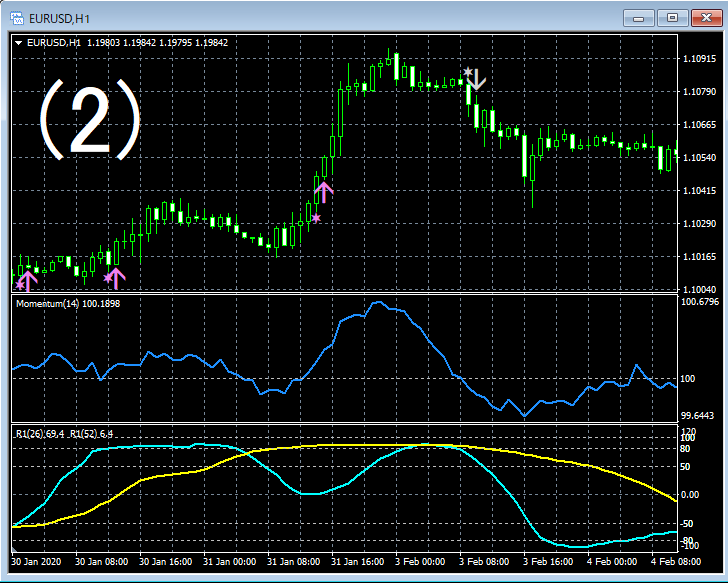Select the pink up arrow near 30 Jan 08:00
Screen dimensions: 728x583
point(116,278)
